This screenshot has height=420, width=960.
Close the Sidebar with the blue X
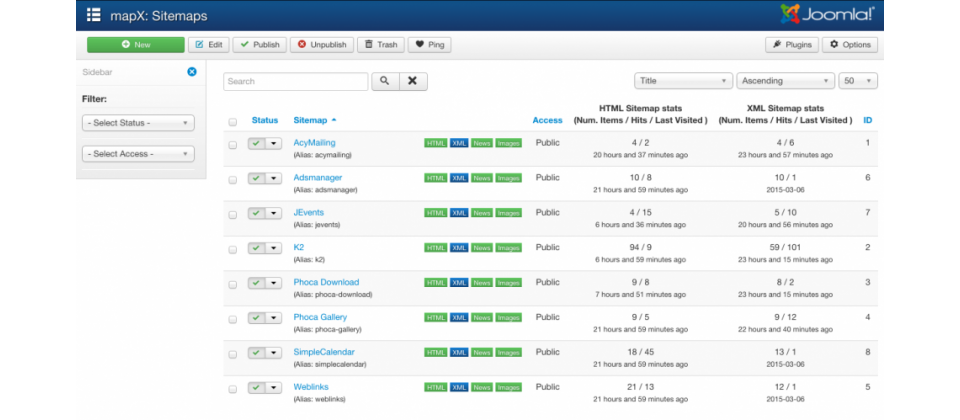click(x=192, y=72)
